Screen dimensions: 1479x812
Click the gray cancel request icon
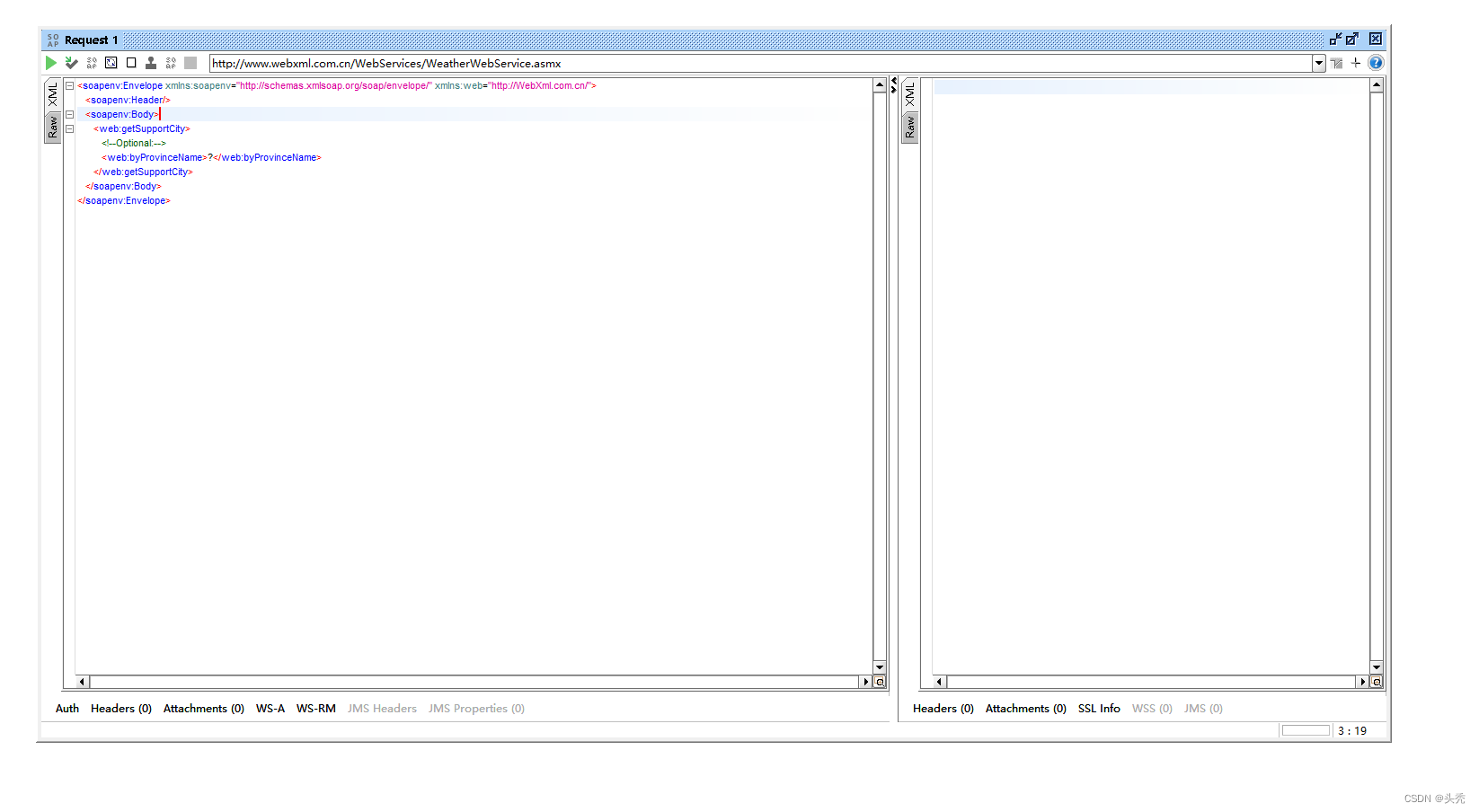(x=190, y=63)
